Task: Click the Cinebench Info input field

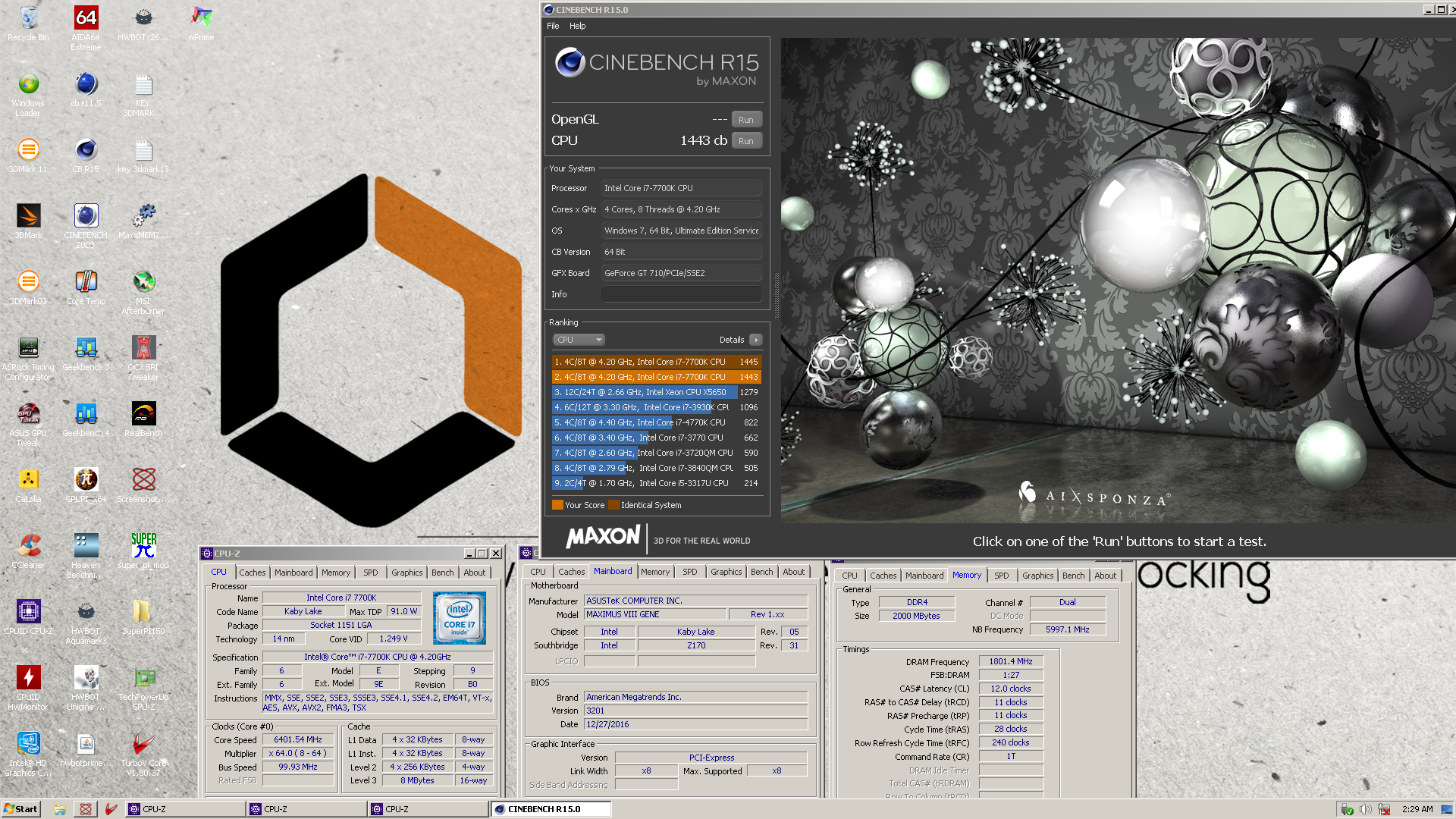Action: pos(682,294)
